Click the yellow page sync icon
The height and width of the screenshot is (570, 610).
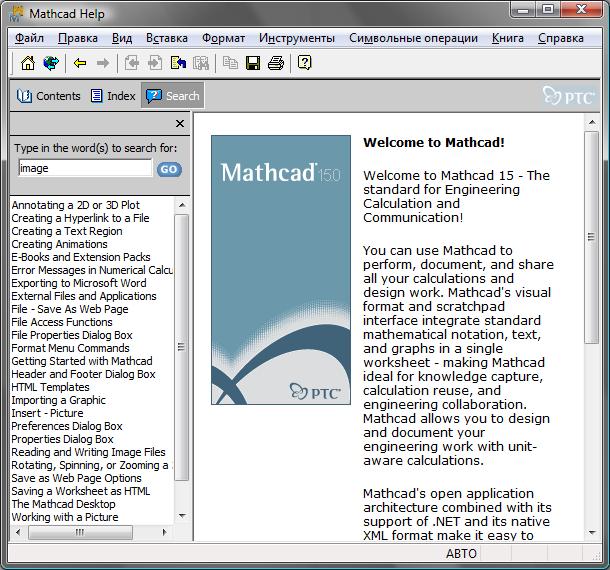pyautogui.click(x=178, y=63)
